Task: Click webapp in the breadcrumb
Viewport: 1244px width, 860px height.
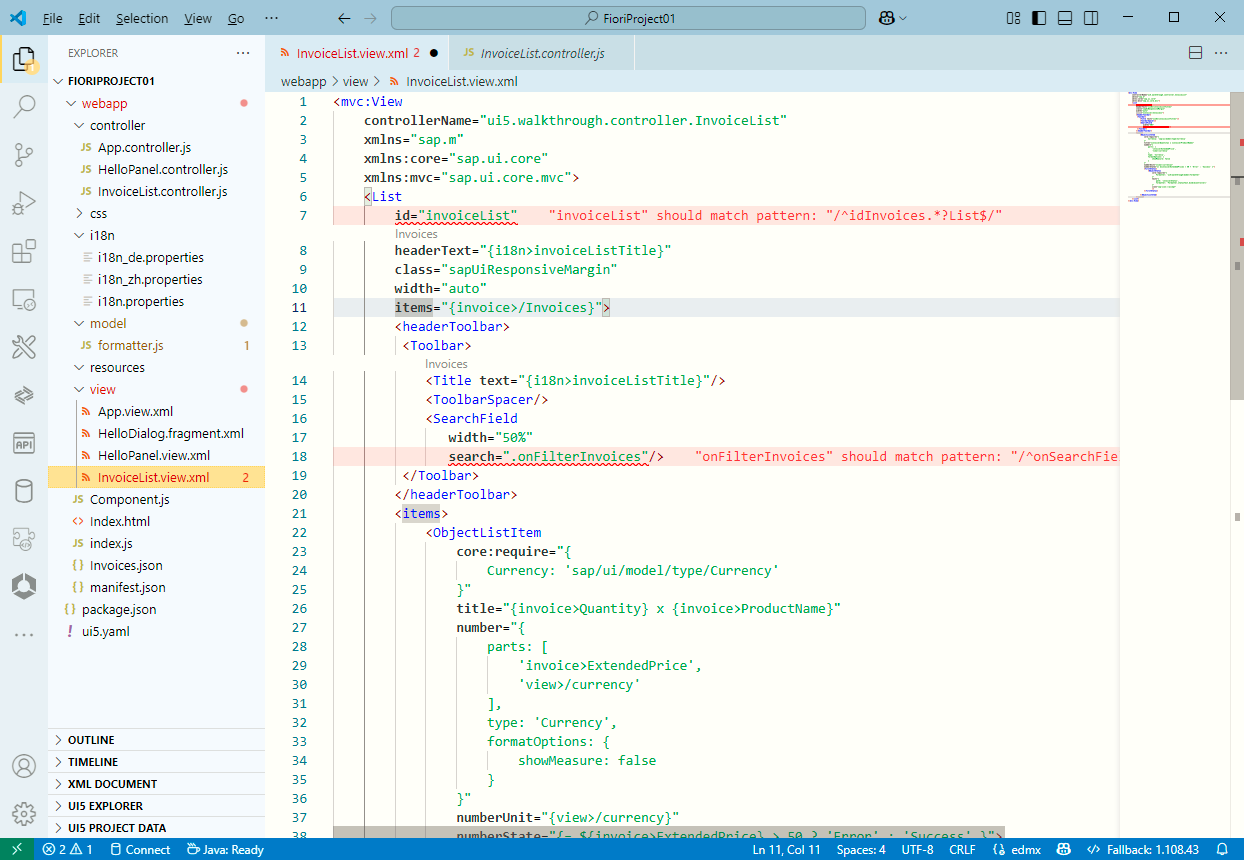Action: click(x=303, y=82)
